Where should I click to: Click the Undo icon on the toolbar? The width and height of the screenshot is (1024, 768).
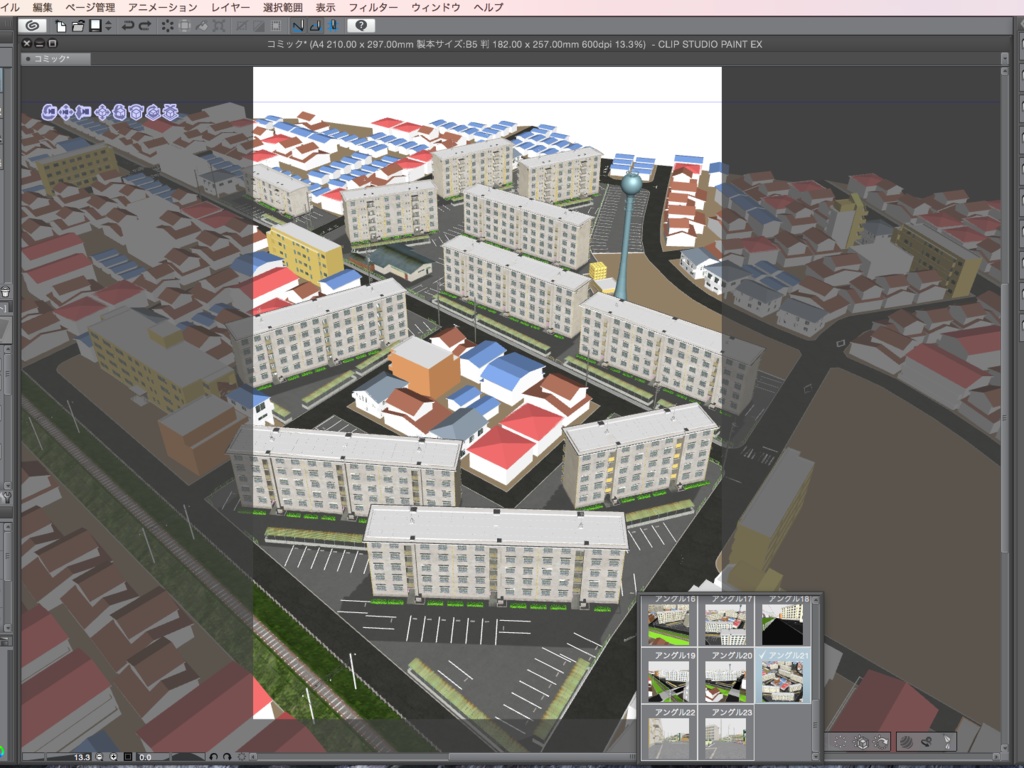pos(127,28)
